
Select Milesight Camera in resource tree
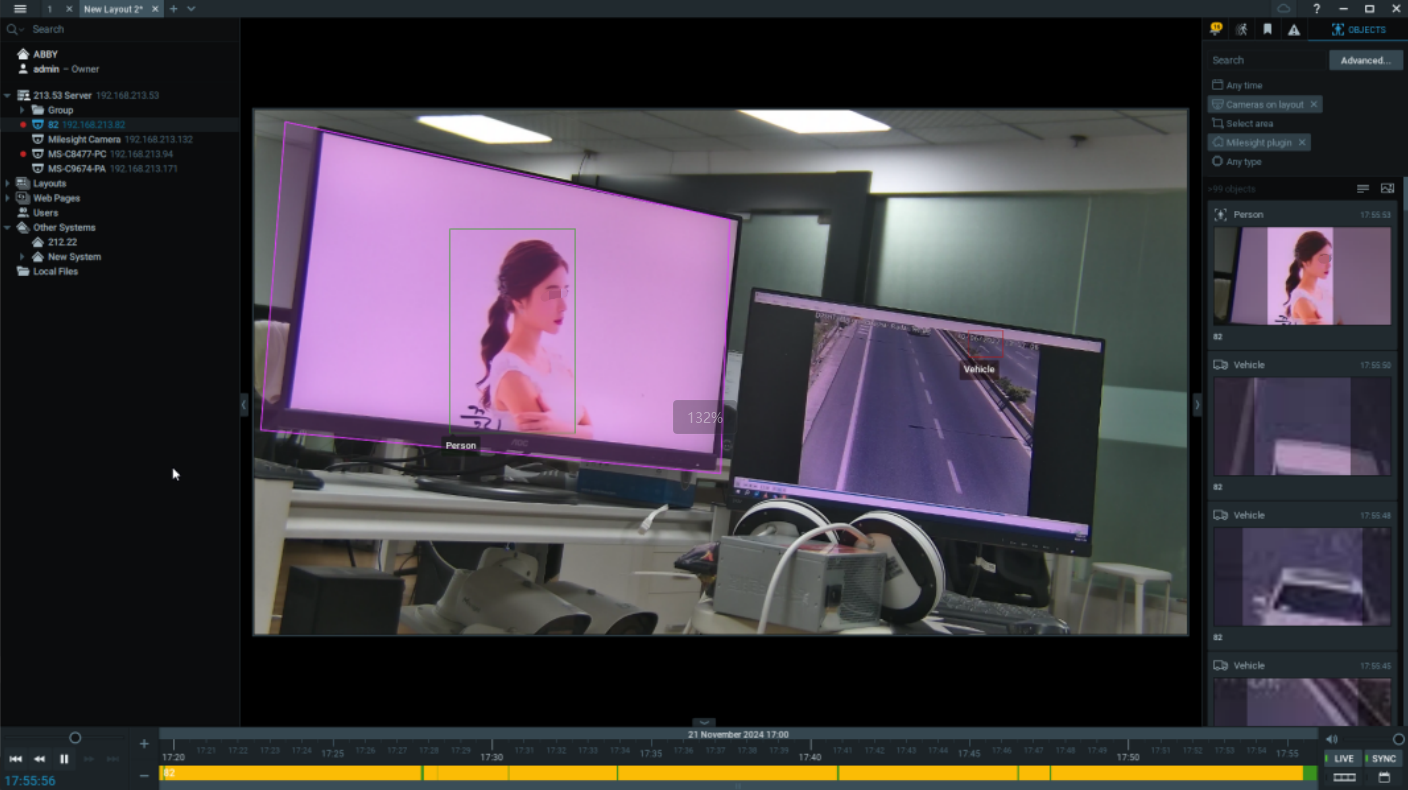coord(84,140)
